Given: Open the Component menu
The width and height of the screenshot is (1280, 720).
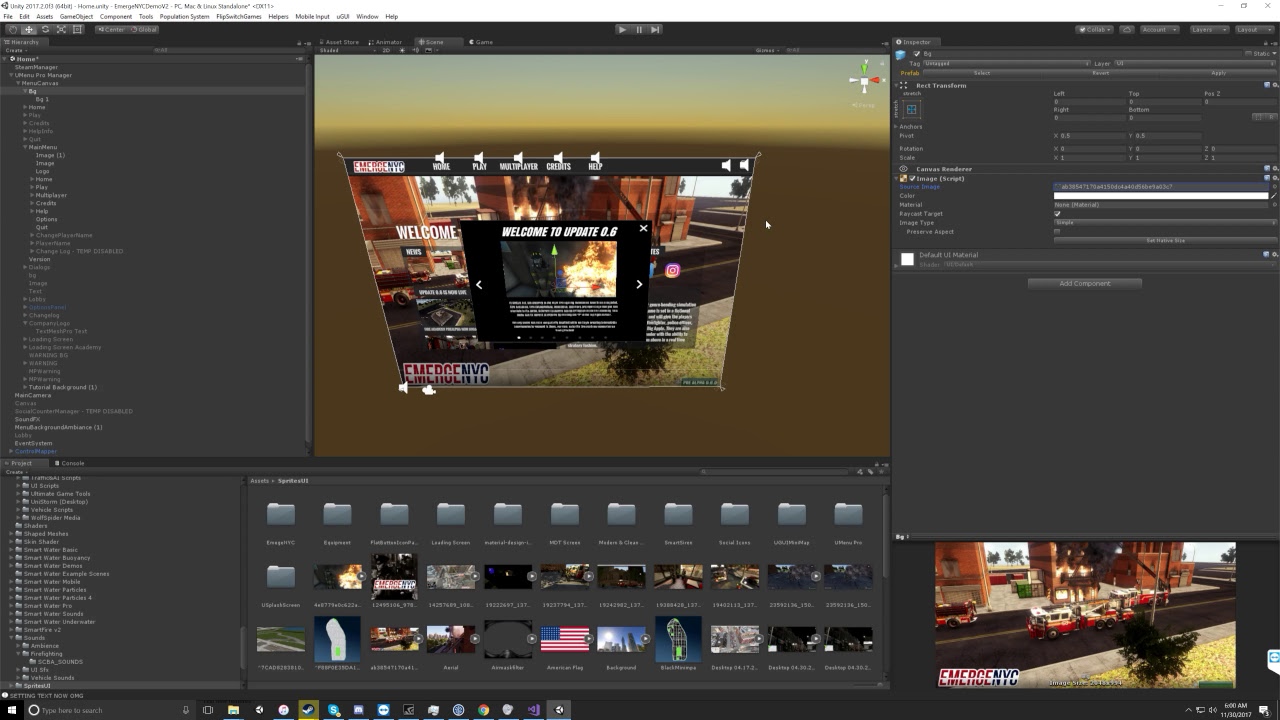Looking at the screenshot, I should 116,16.
